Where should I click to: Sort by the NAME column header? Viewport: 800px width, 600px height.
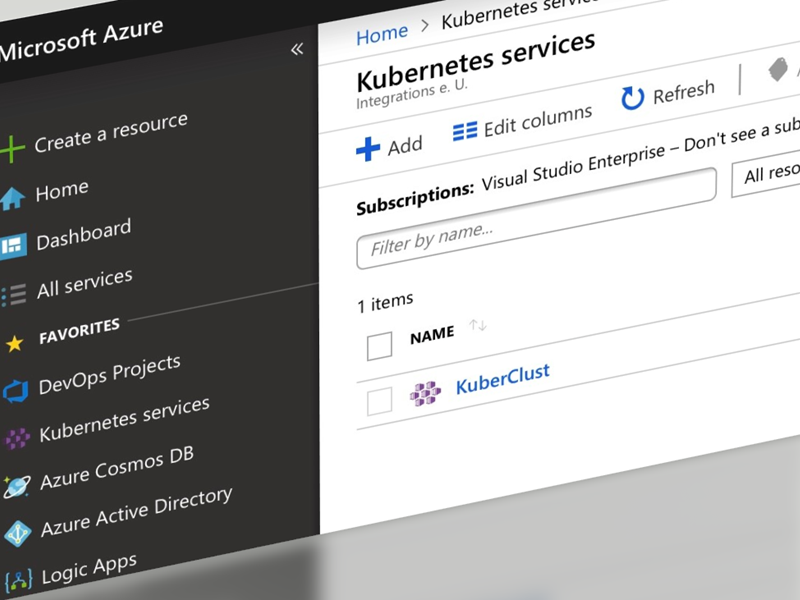(432, 335)
